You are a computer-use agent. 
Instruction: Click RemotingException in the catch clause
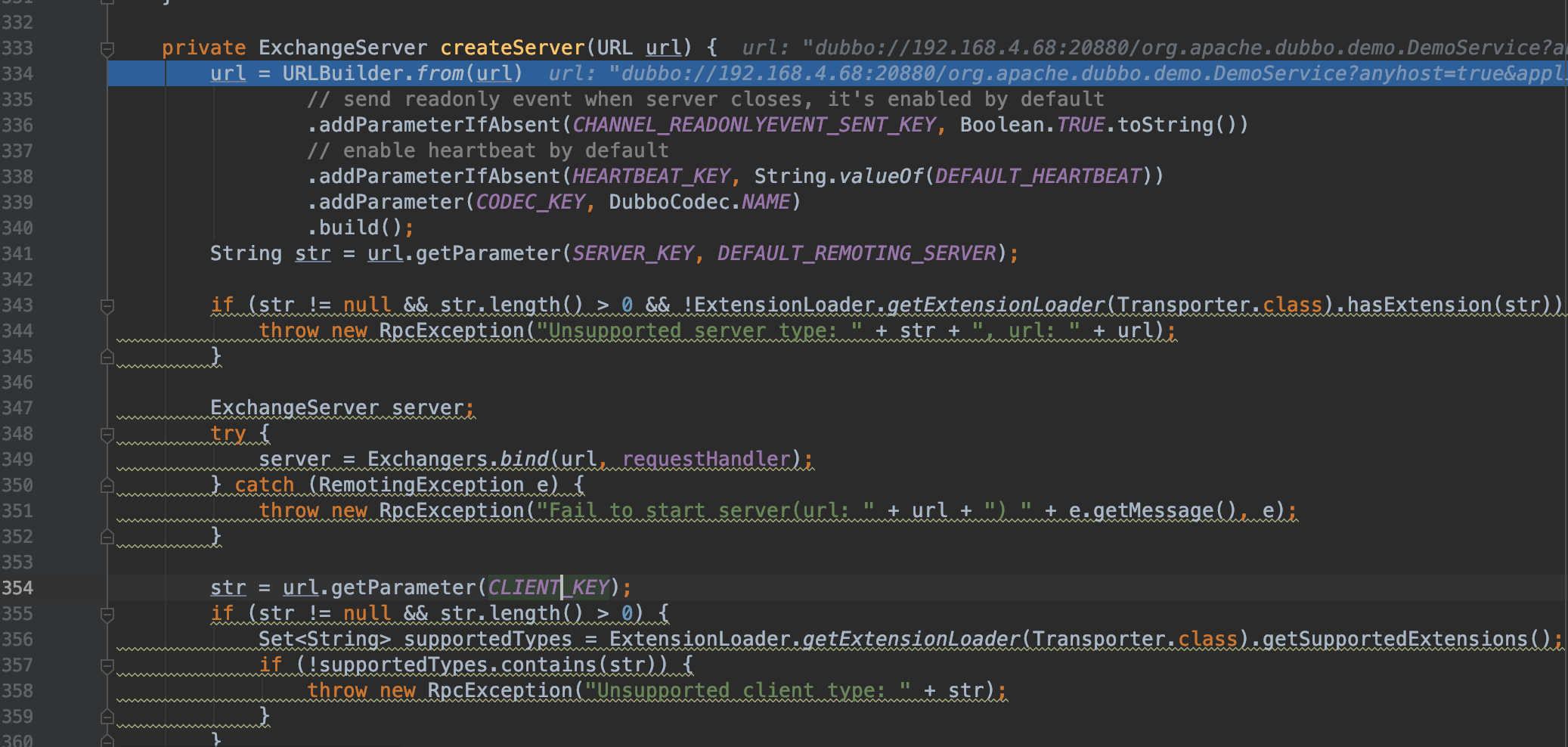coord(421,485)
